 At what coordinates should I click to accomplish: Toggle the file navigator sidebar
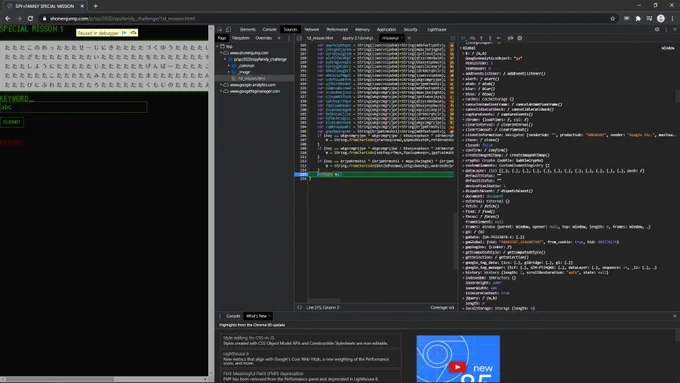299,38
